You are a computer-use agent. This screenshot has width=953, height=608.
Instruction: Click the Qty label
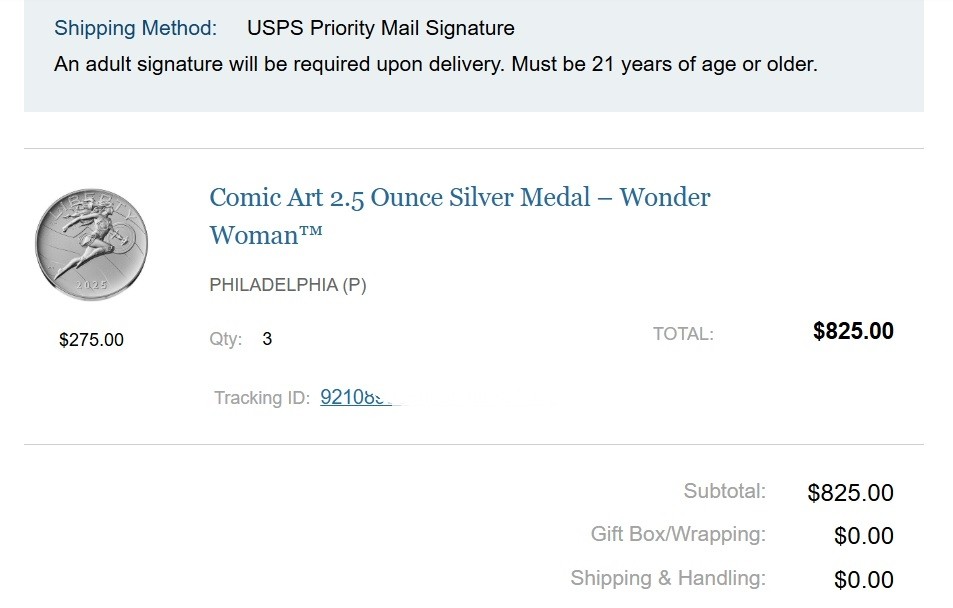point(225,339)
